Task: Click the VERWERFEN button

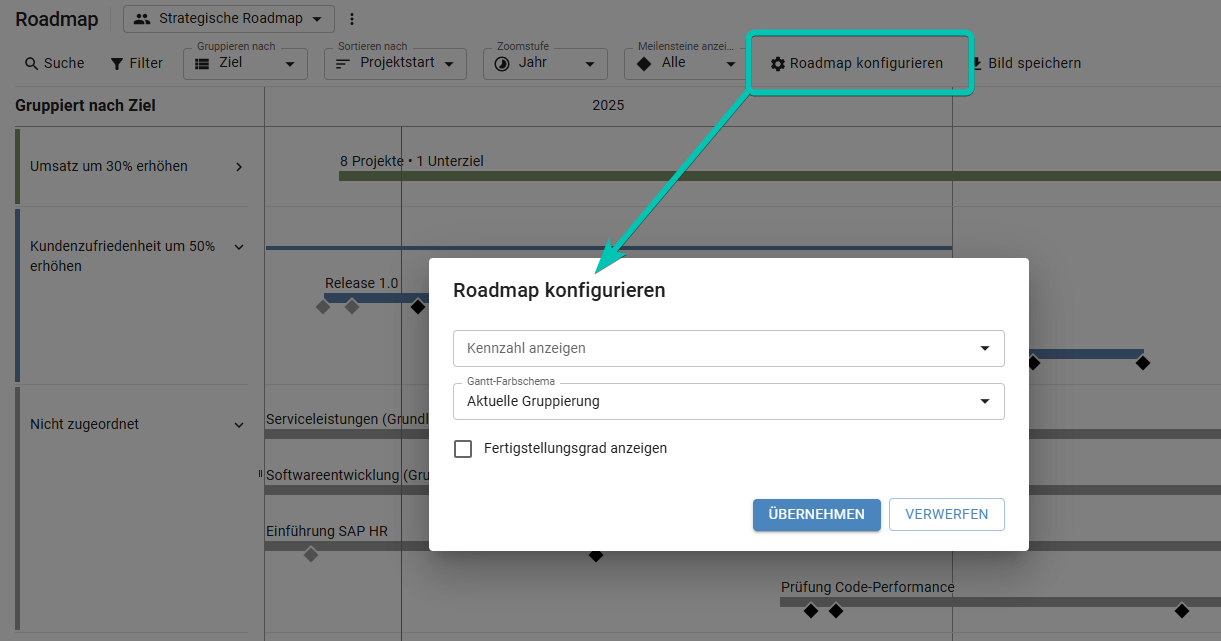Action: pyautogui.click(x=947, y=515)
